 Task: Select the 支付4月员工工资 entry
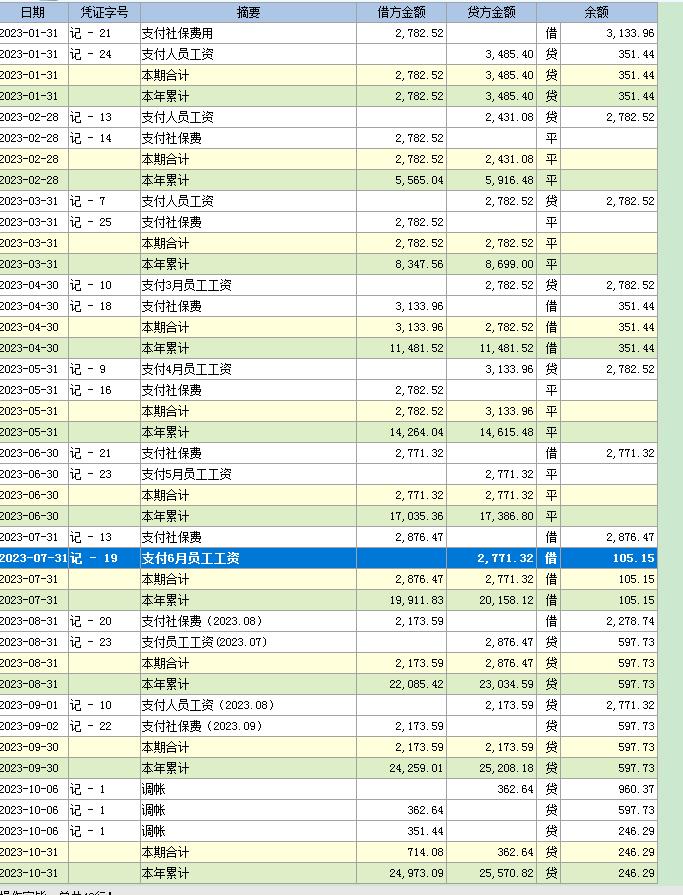pyautogui.click(x=187, y=369)
